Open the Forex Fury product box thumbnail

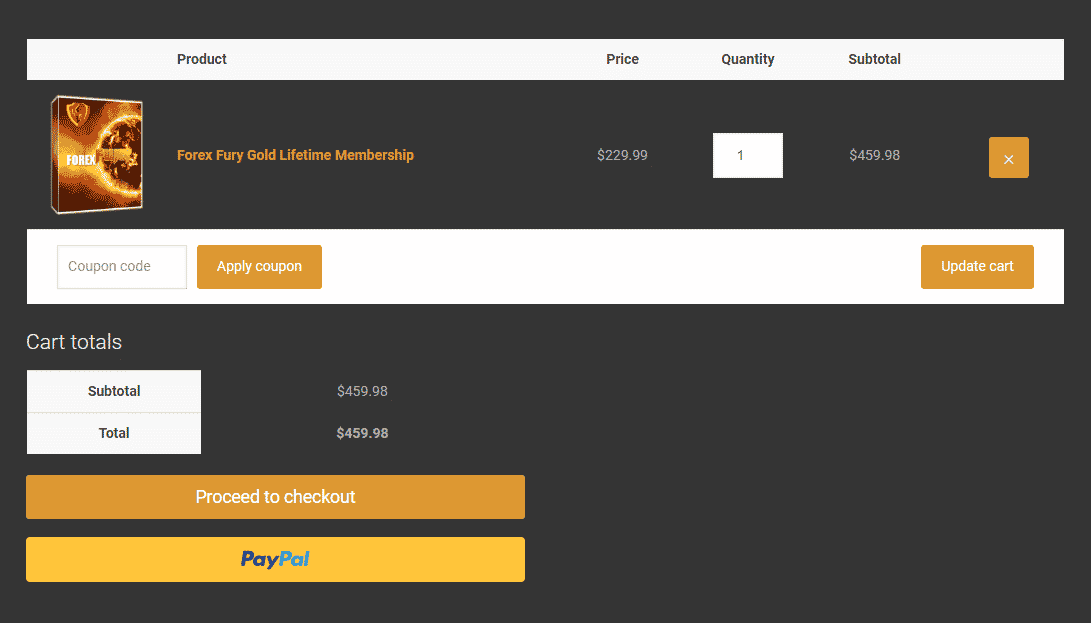[97, 155]
